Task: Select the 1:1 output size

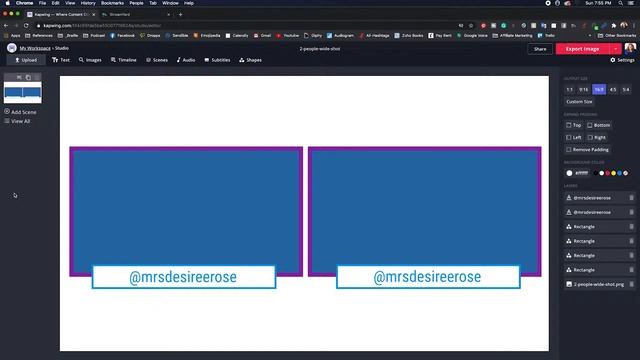Action: pos(570,89)
